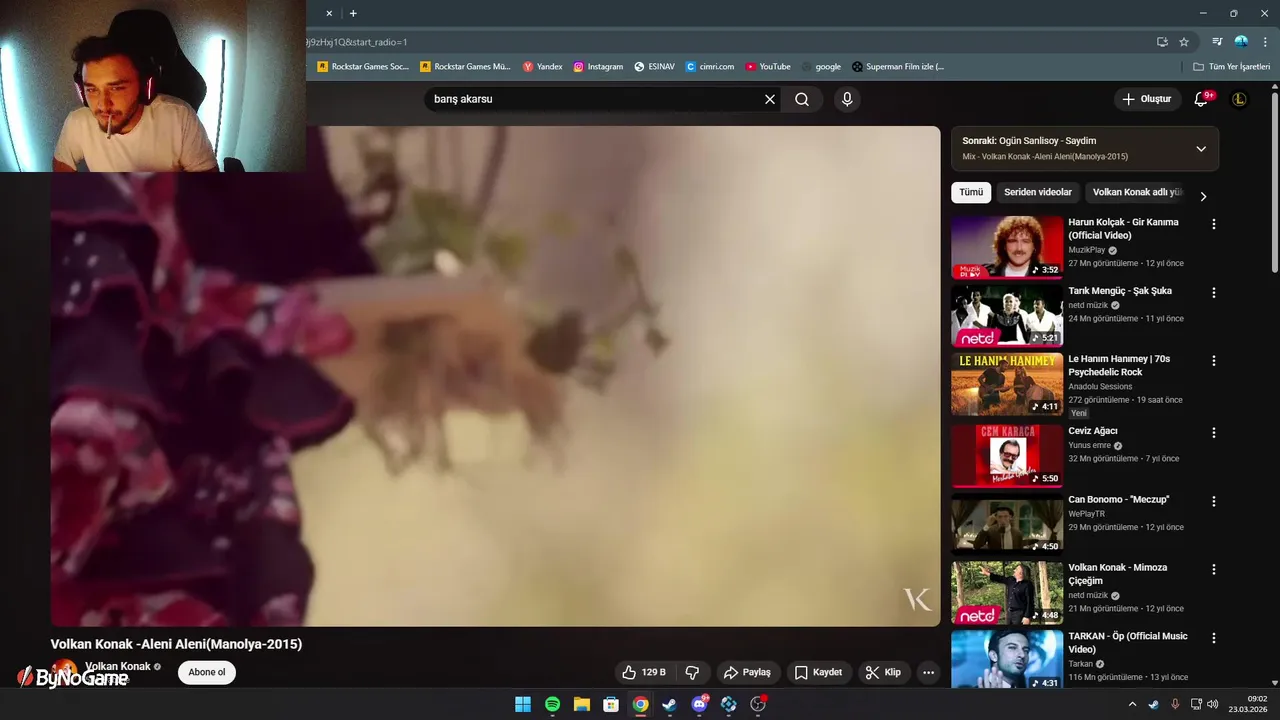Image resolution: width=1280 pixels, height=720 pixels.
Task: Open Spotify from the taskbar
Action: [552, 704]
